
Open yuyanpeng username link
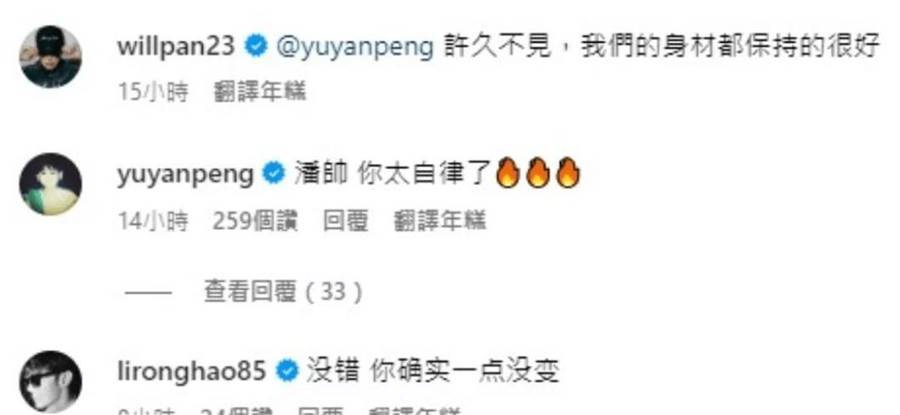pyautogui.click(x=185, y=175)
